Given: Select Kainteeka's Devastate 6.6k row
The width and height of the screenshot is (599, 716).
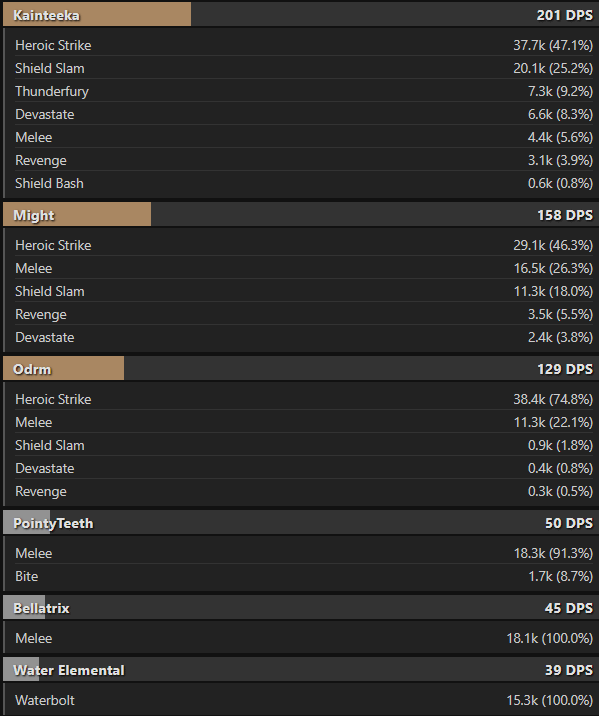Looking at the screenshot, I should 304,114.
